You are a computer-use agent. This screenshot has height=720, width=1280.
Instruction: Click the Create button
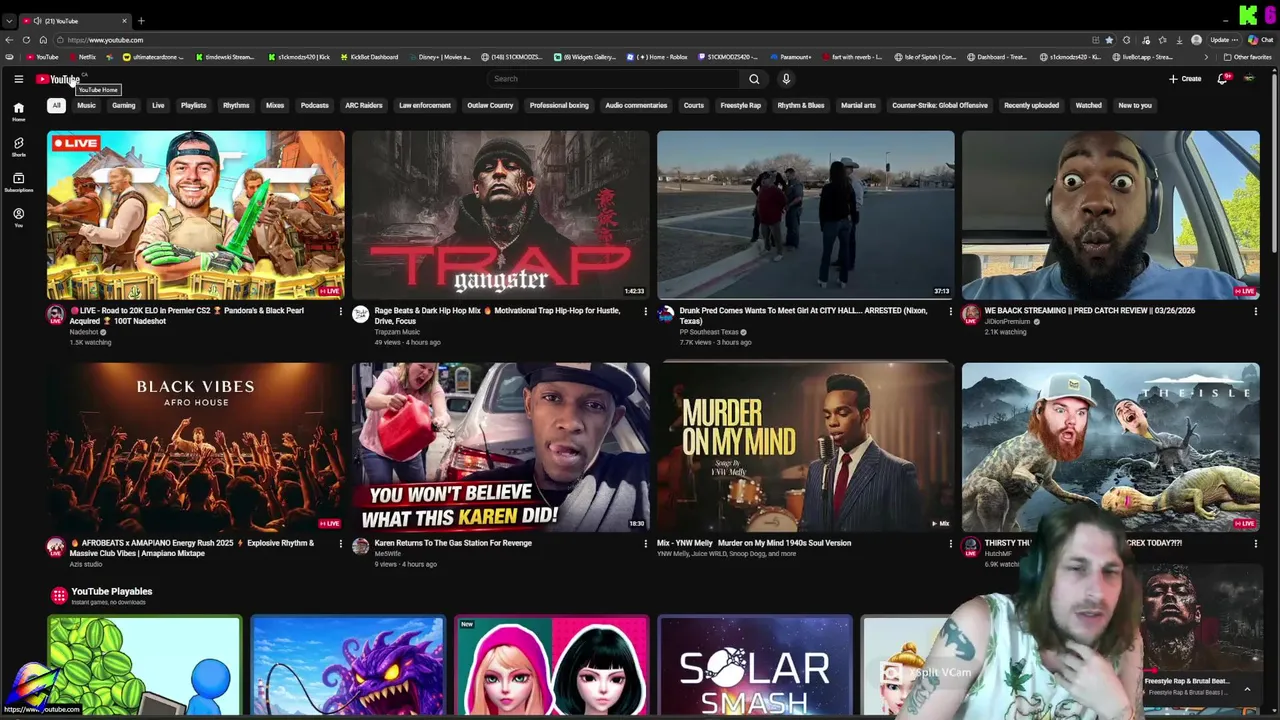tap(1185, 79)
